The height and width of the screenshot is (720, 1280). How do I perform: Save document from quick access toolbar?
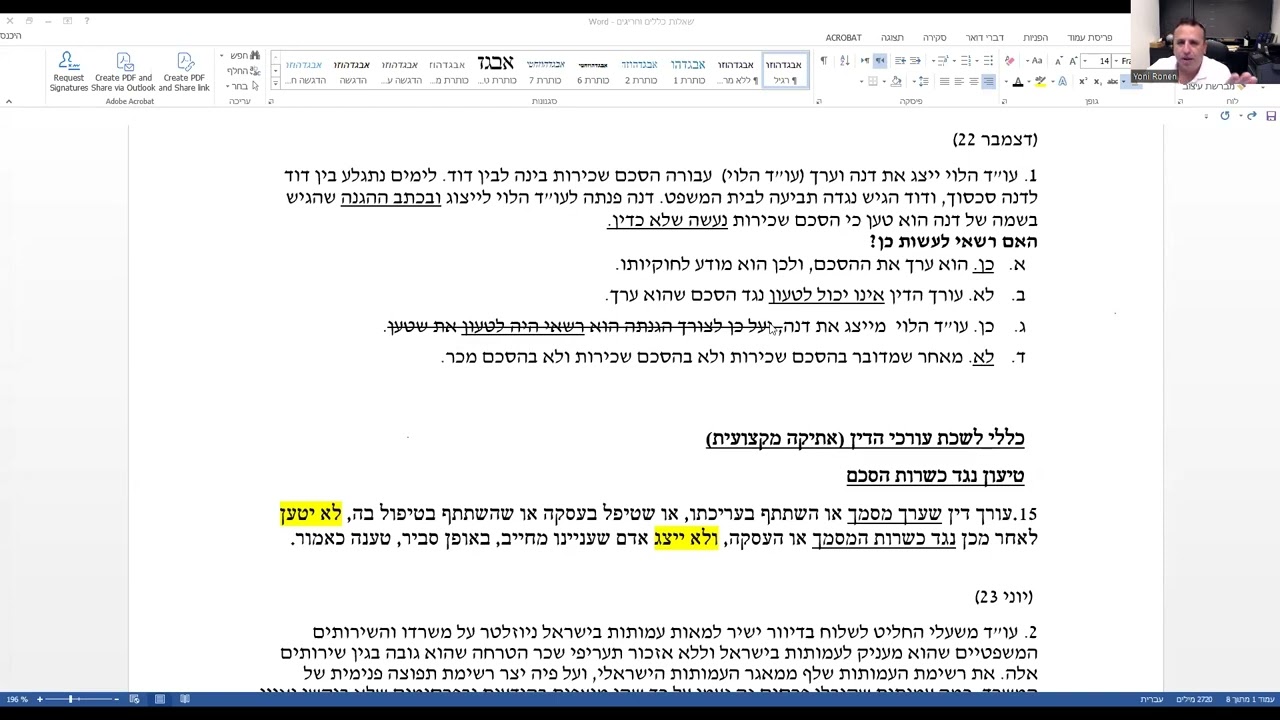point(1271,116)
